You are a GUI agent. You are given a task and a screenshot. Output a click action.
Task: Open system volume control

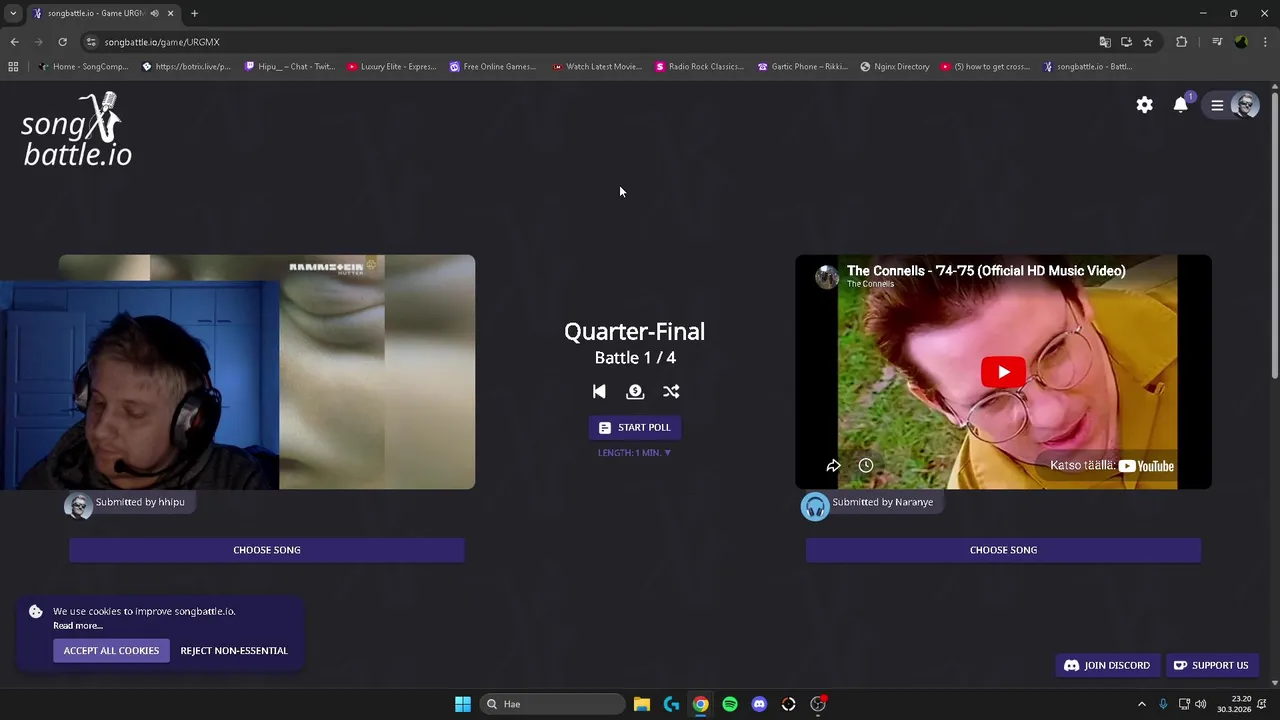click(1200, 704)
